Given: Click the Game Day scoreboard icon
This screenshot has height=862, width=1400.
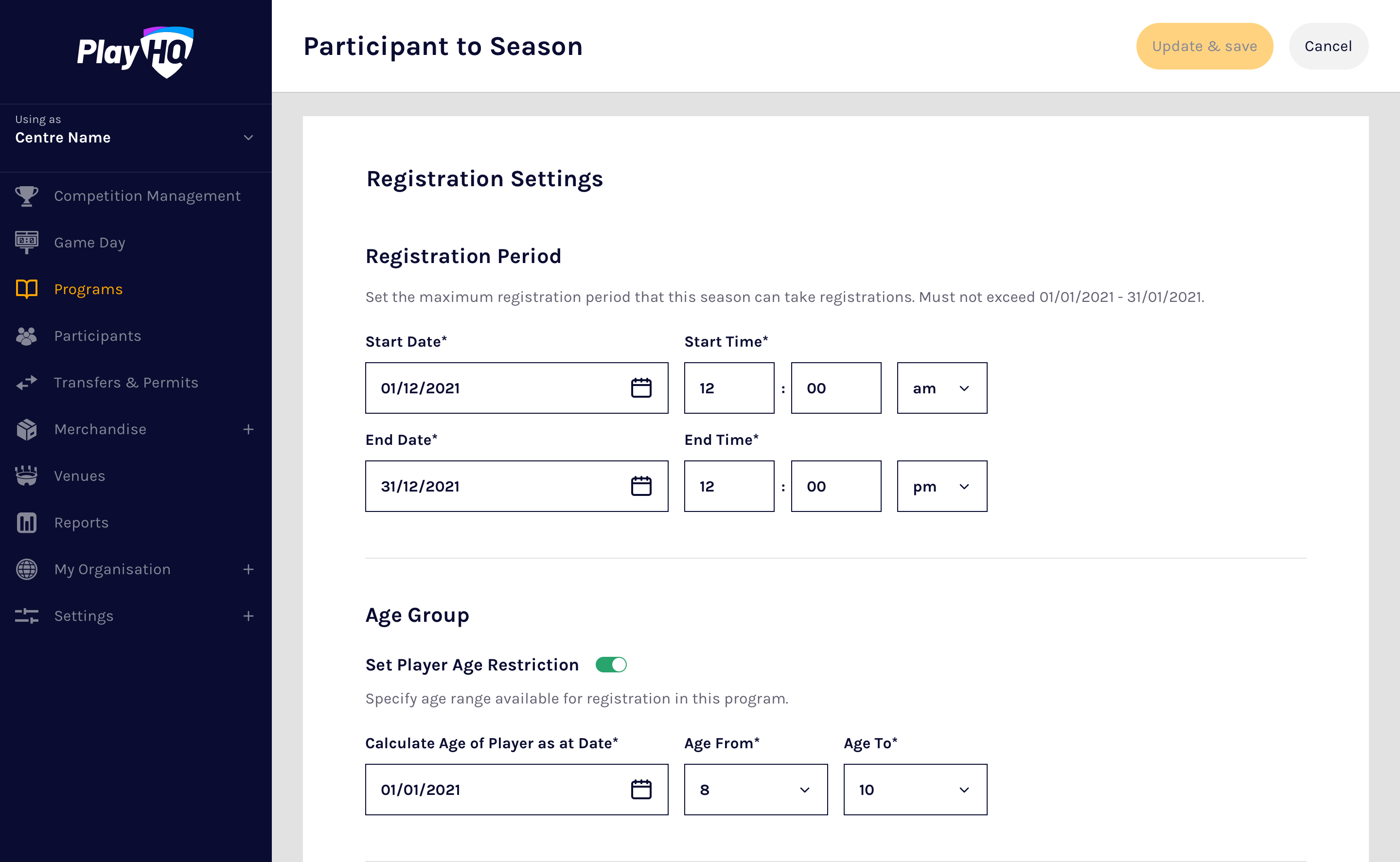Looking at the screenshot, I should (26, 242).
